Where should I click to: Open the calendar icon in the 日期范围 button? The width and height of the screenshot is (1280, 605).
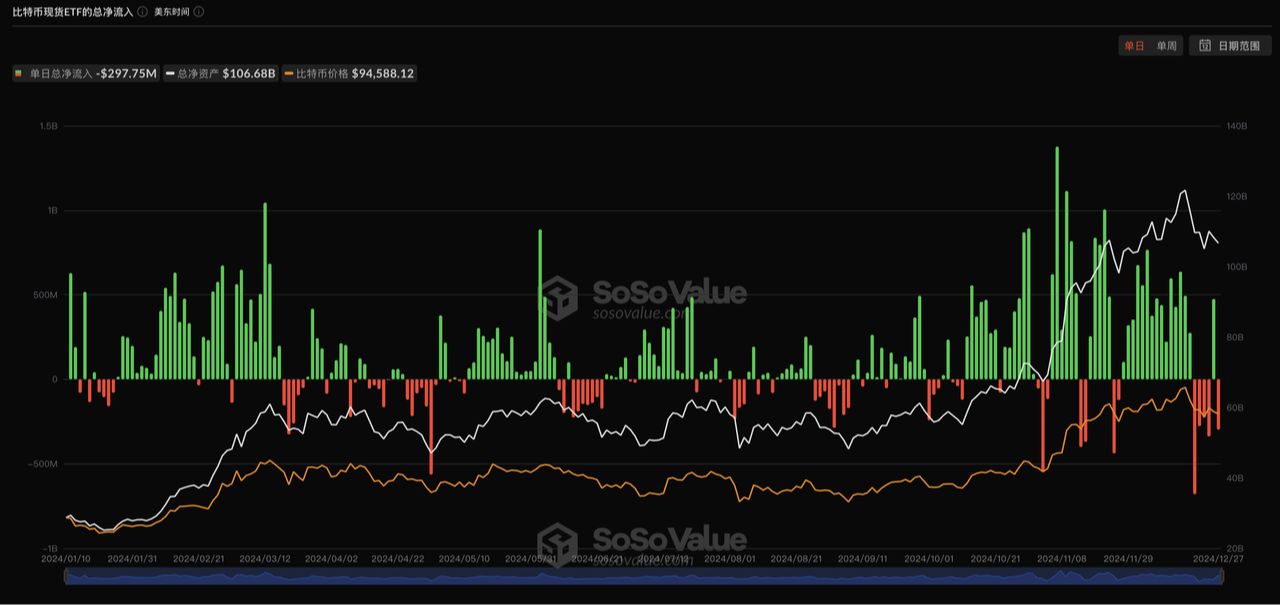coord(1206,45)
